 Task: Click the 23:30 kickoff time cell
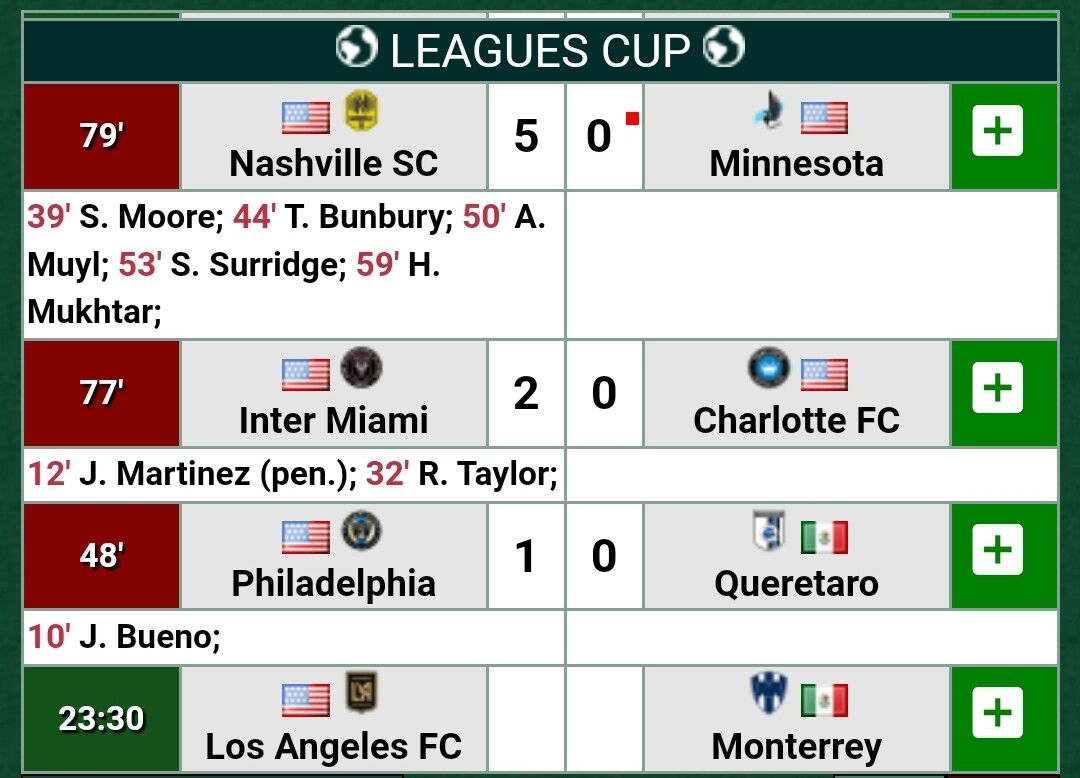(102, 718)
